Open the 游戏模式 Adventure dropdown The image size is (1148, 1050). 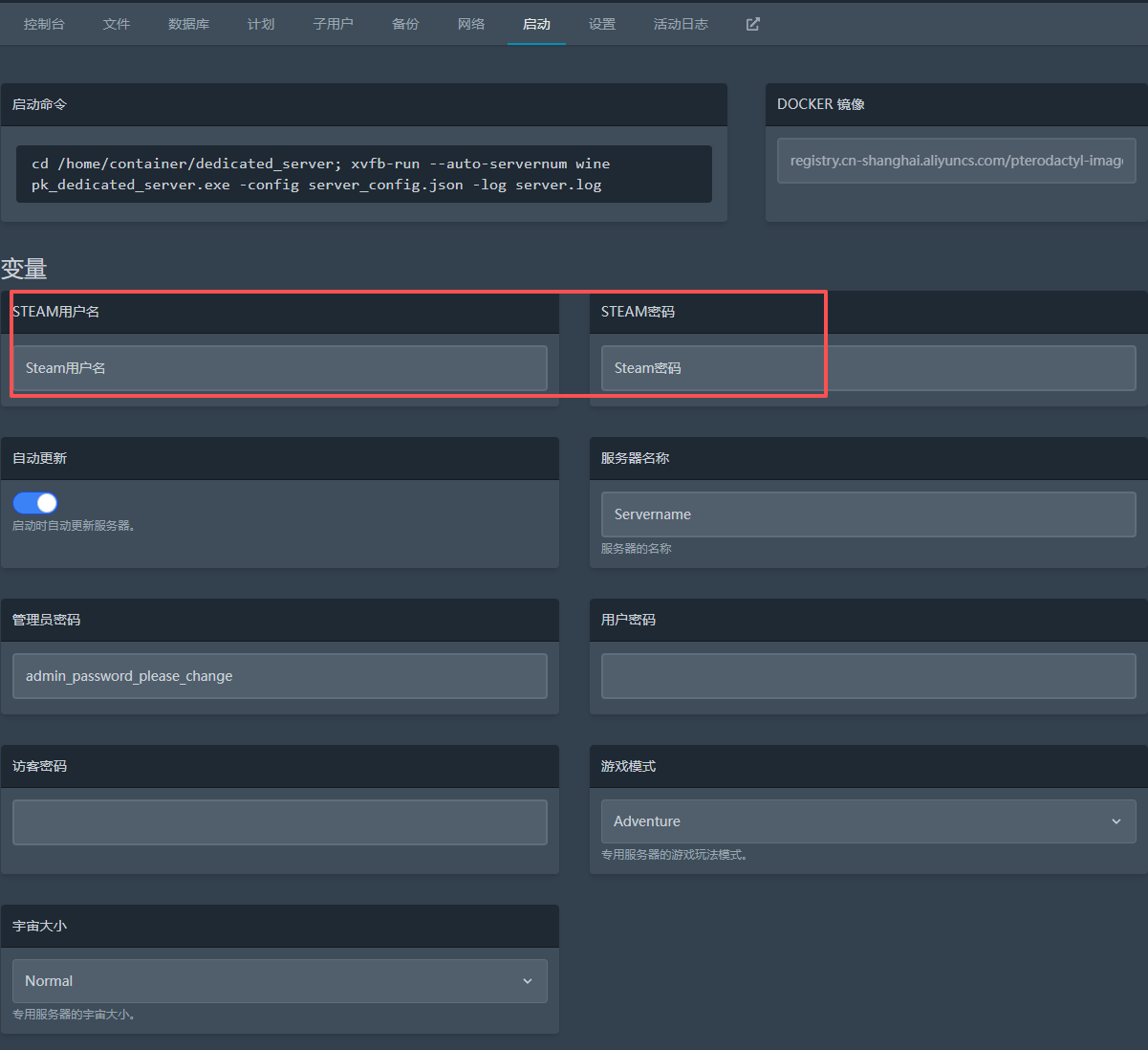point(868,821)
